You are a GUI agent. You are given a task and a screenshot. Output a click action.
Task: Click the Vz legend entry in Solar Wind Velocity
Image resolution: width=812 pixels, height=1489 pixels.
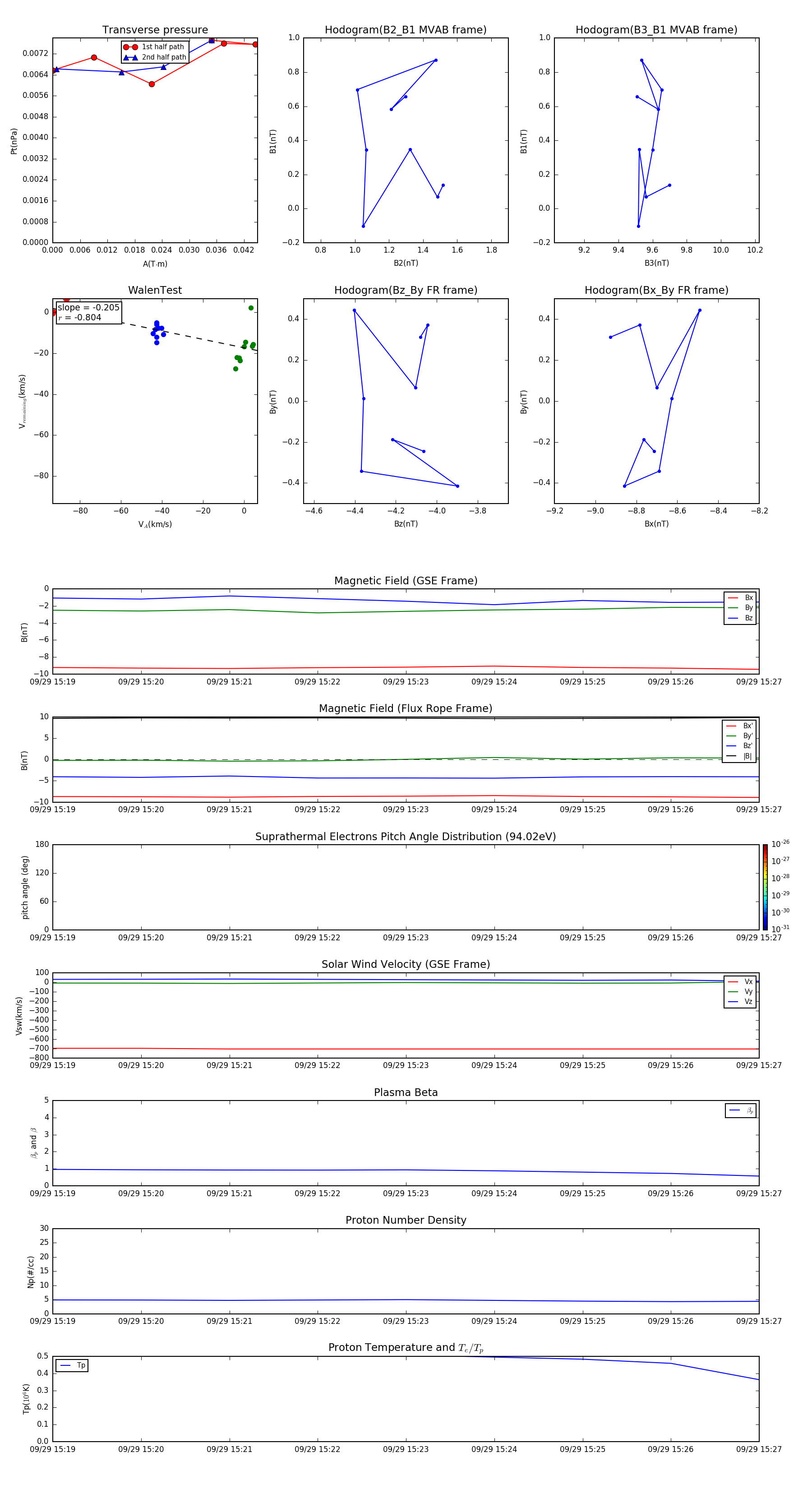[740, 1002]
